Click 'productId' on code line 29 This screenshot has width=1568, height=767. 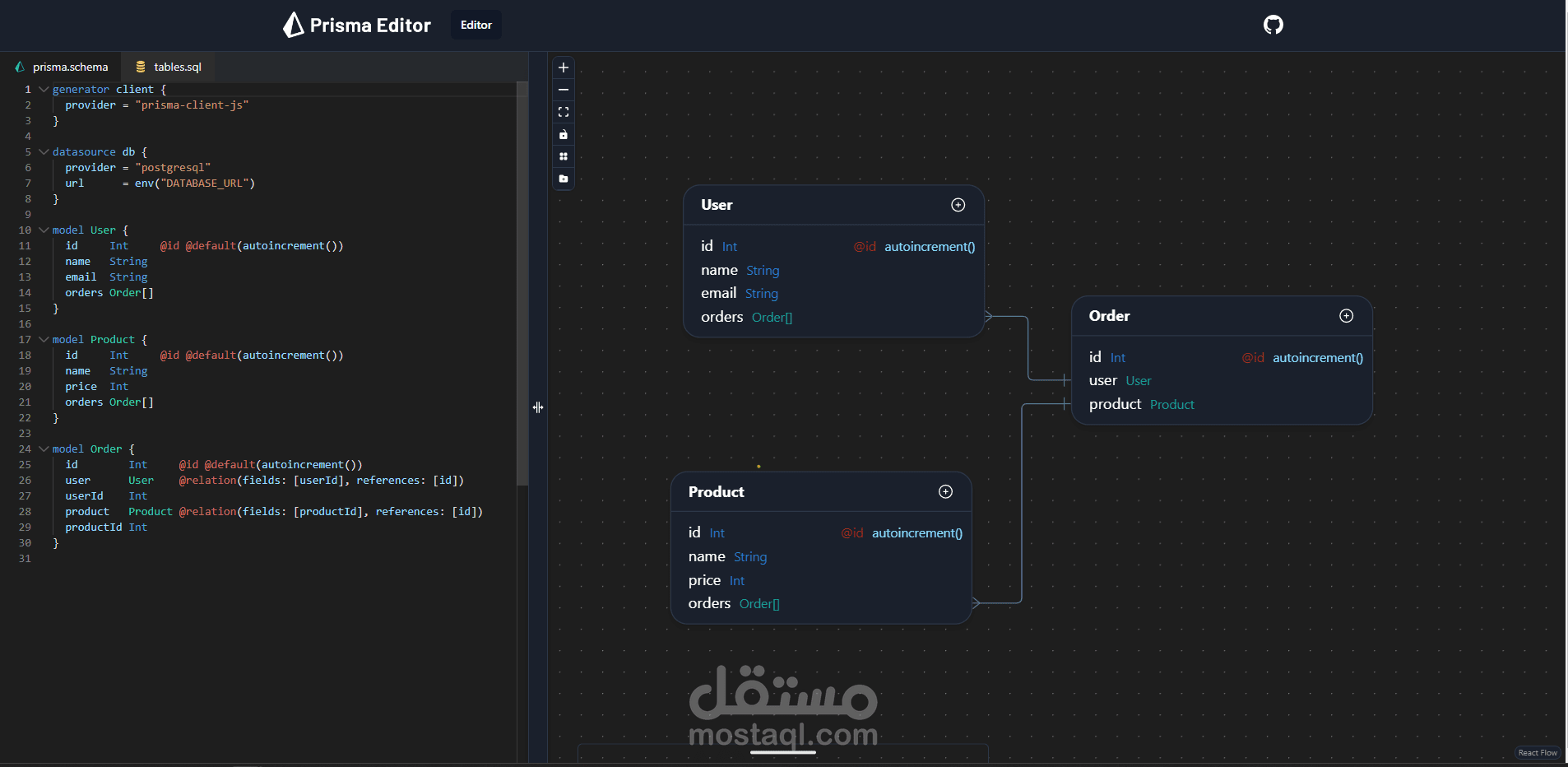click(94, 527)
